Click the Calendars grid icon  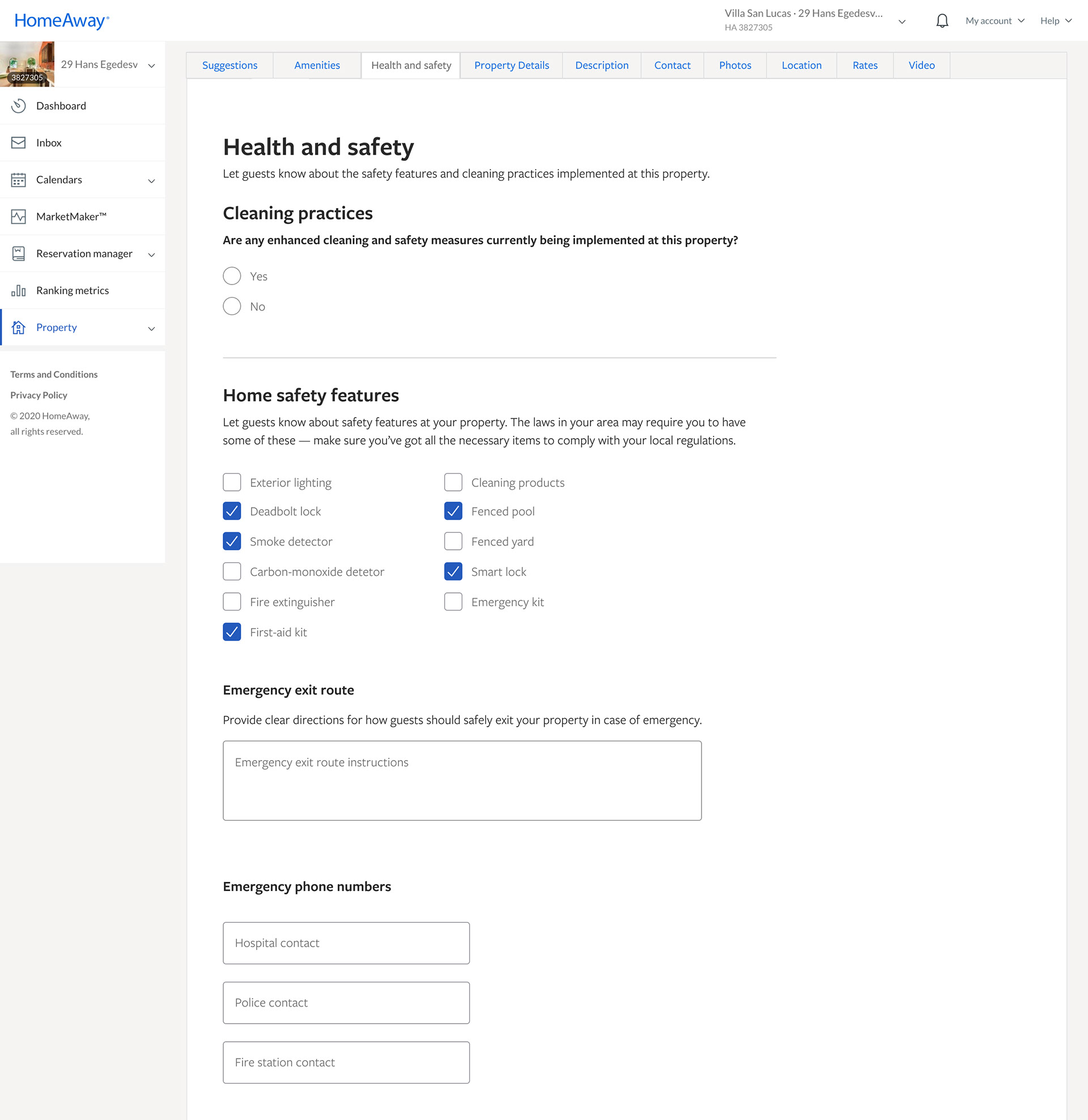coord(18,180)
